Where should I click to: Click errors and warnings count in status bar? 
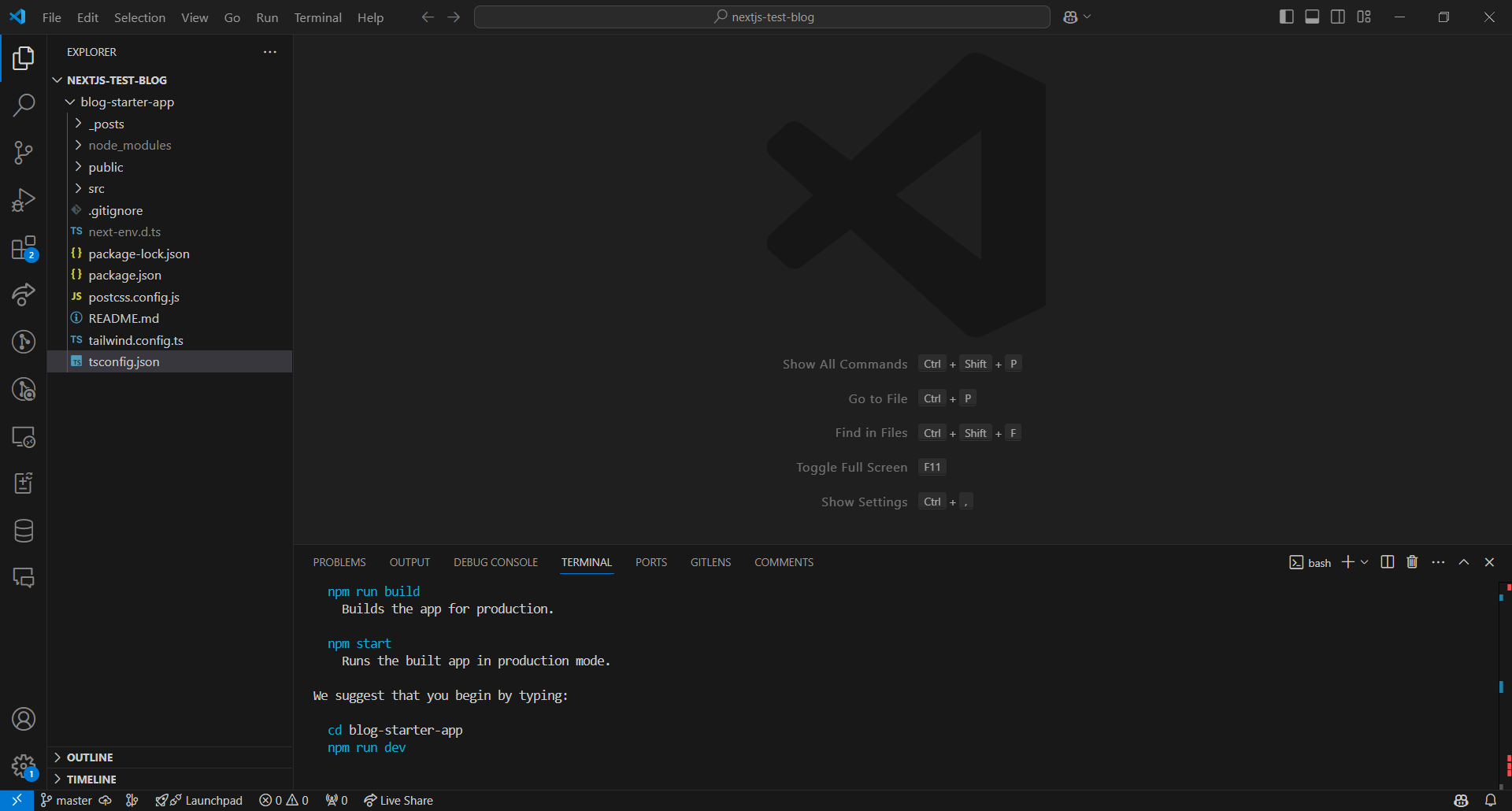pyautogui.click(x=284, y=801)
